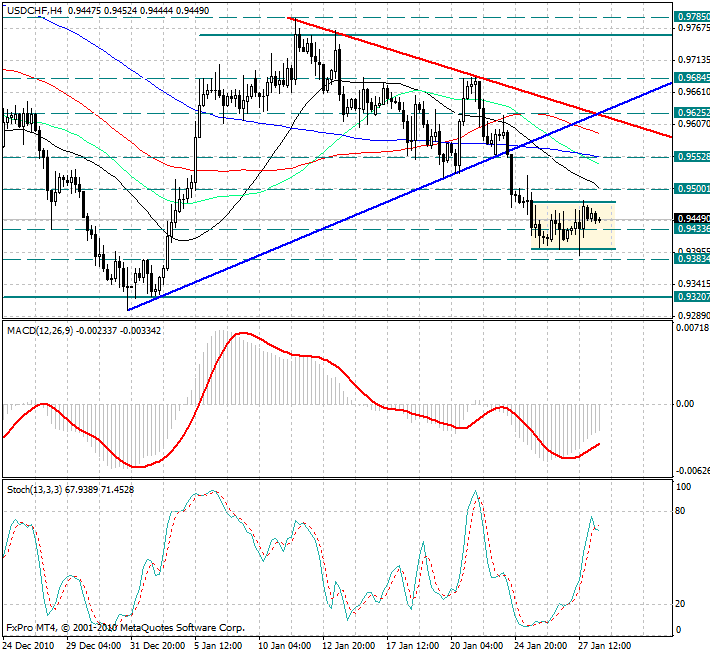The width and height of the screenshot is (710, 653).
Task: Click the 10 Jan 04:00 date label
Action: [284, 645]
